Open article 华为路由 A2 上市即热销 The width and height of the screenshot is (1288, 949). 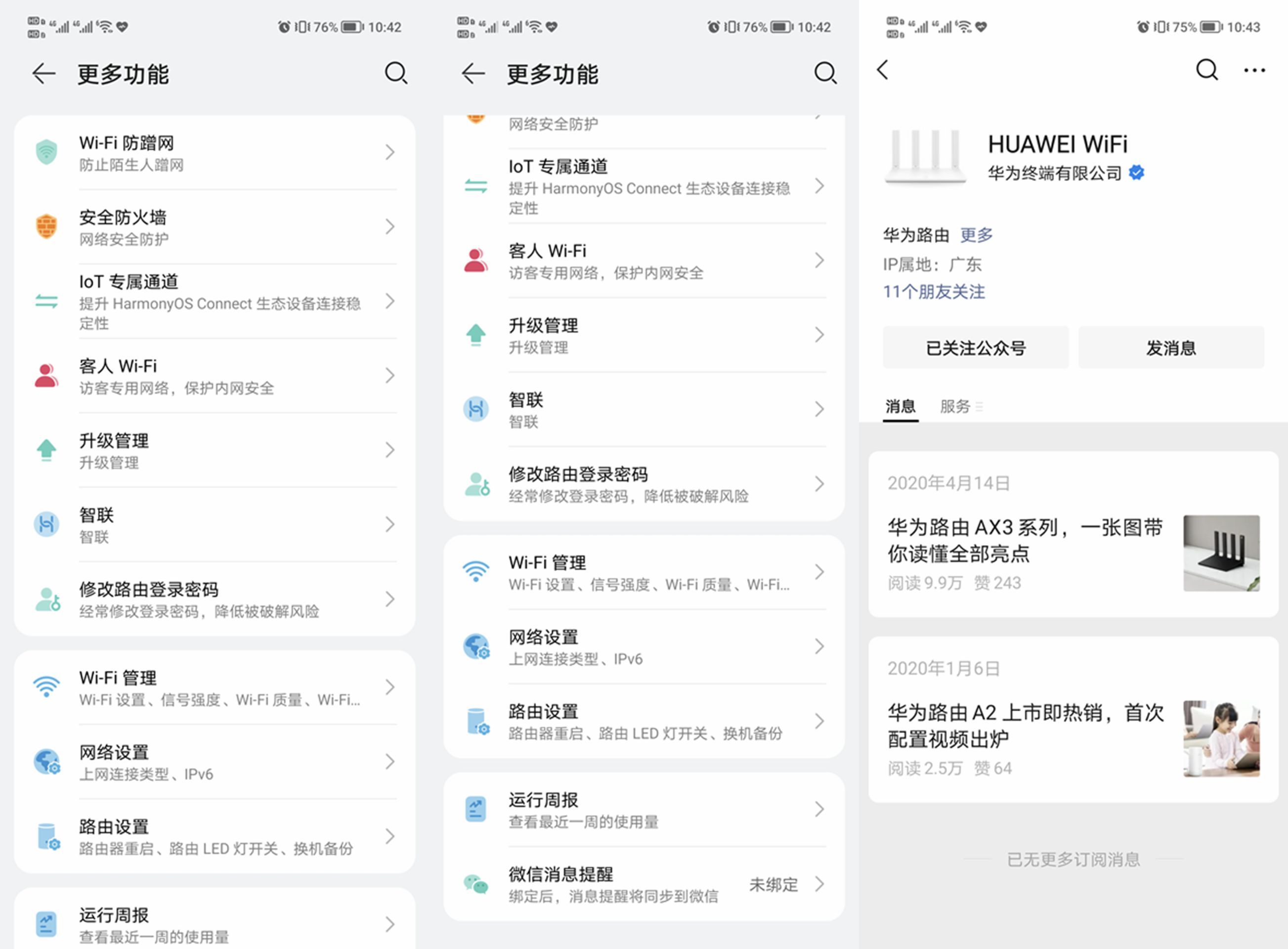1073,719
